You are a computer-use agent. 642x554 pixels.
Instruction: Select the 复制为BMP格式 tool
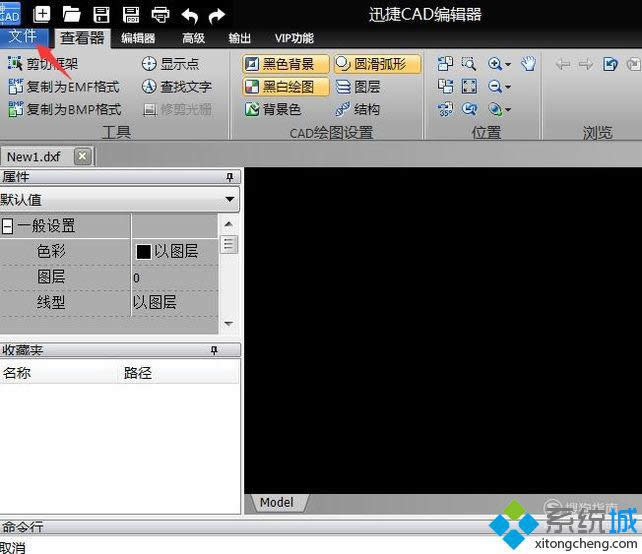[65, 109]
